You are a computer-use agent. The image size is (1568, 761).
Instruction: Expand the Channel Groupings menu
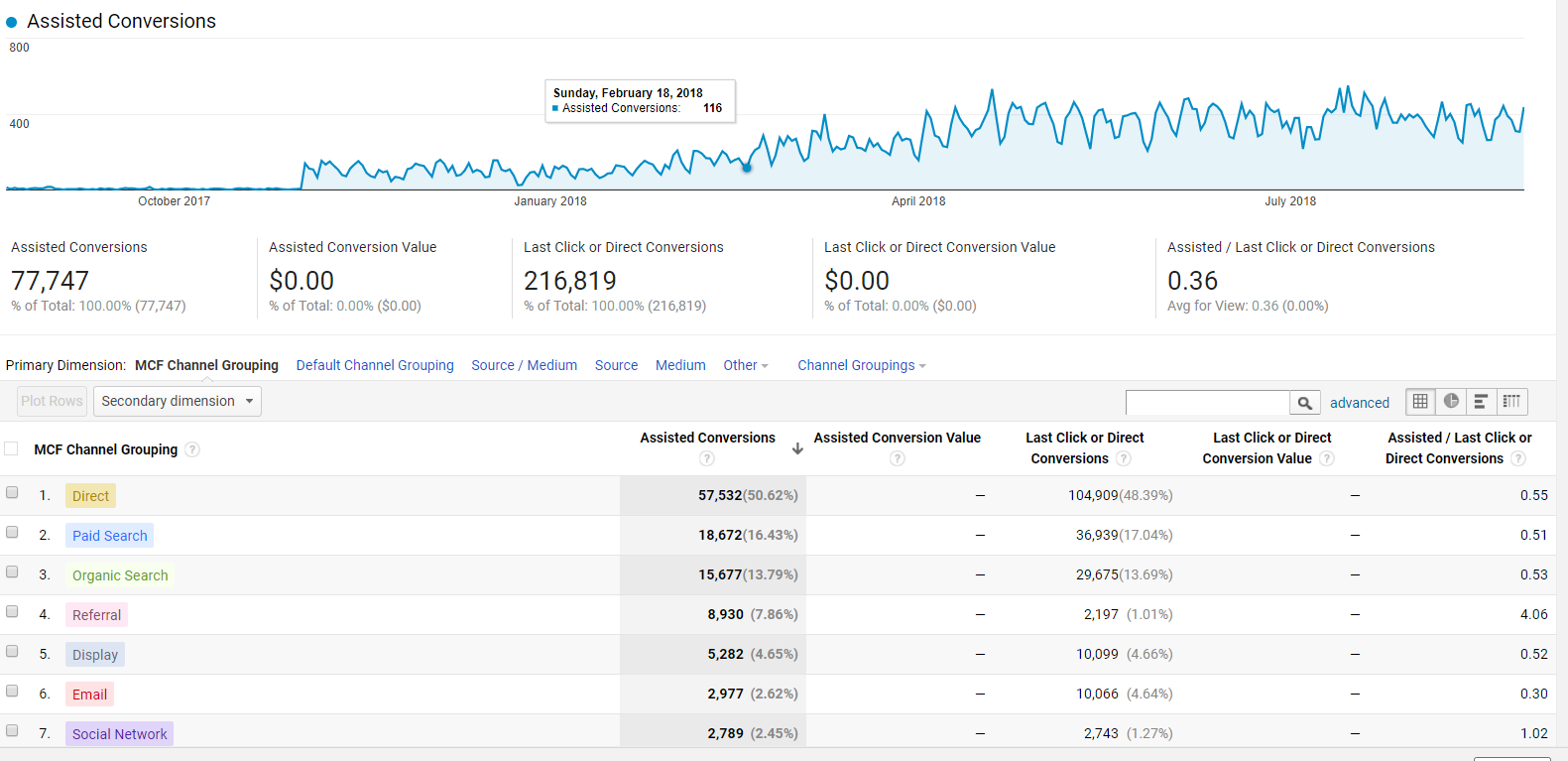(x=861, y=365)
